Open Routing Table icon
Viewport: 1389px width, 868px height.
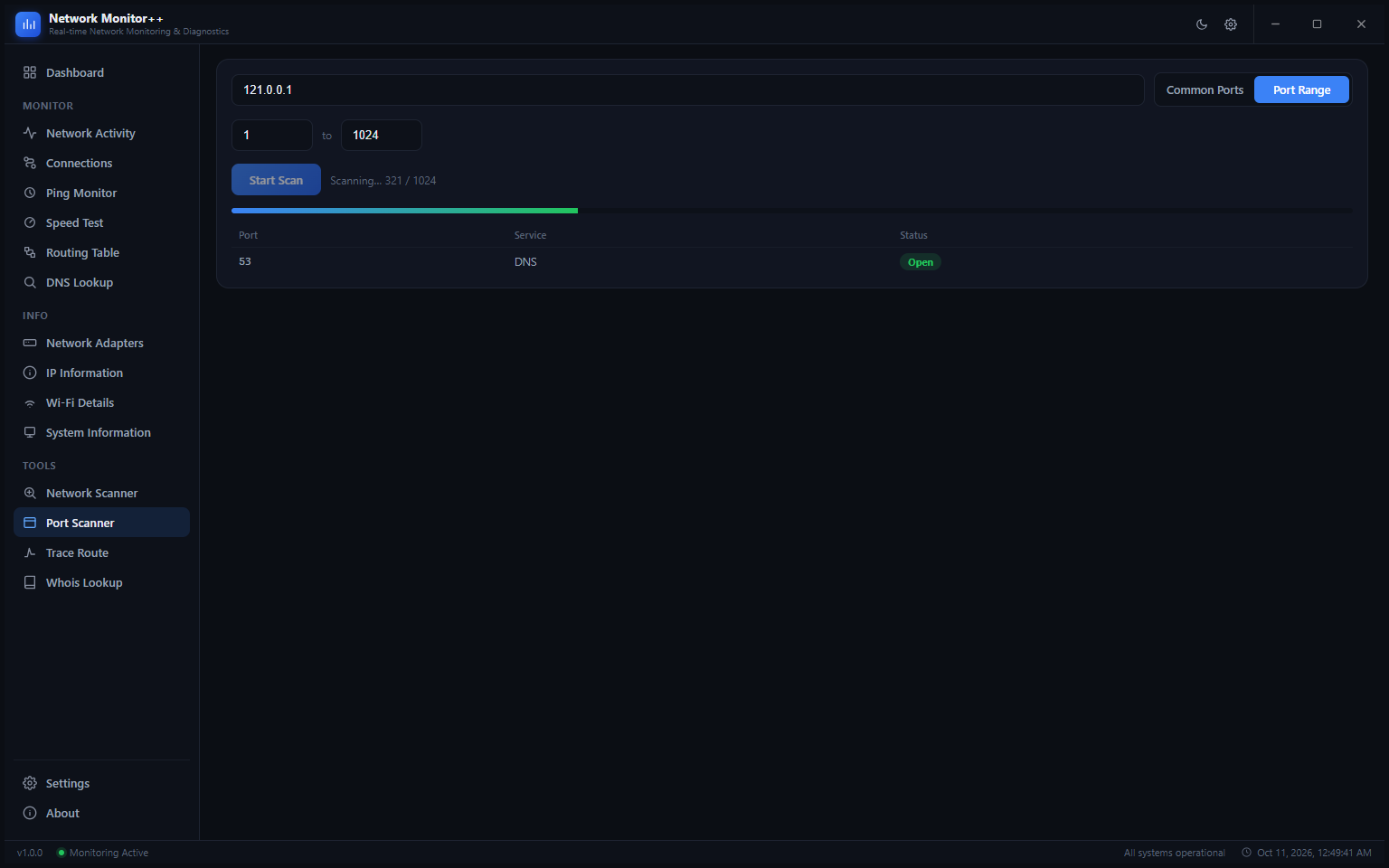(x=30, y=252)
